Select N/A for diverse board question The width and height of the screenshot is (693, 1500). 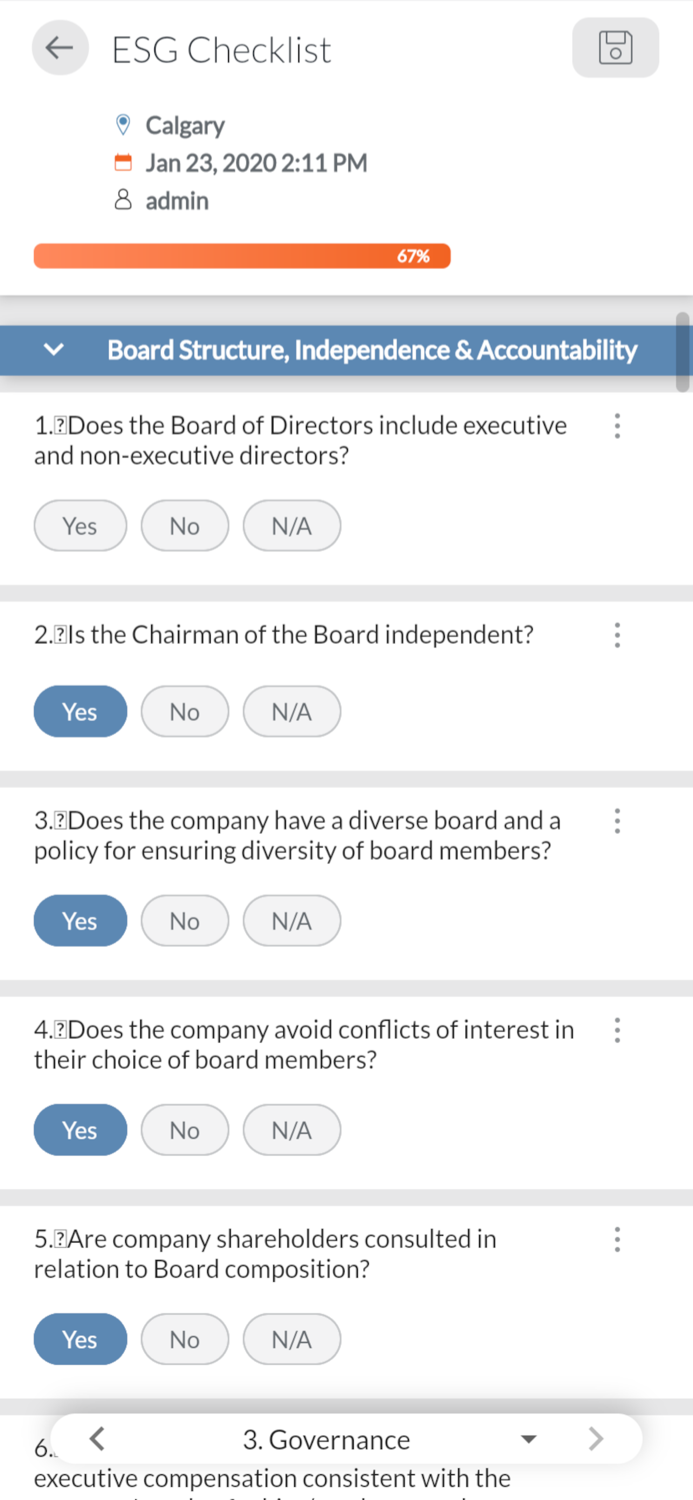coord(291,921)
